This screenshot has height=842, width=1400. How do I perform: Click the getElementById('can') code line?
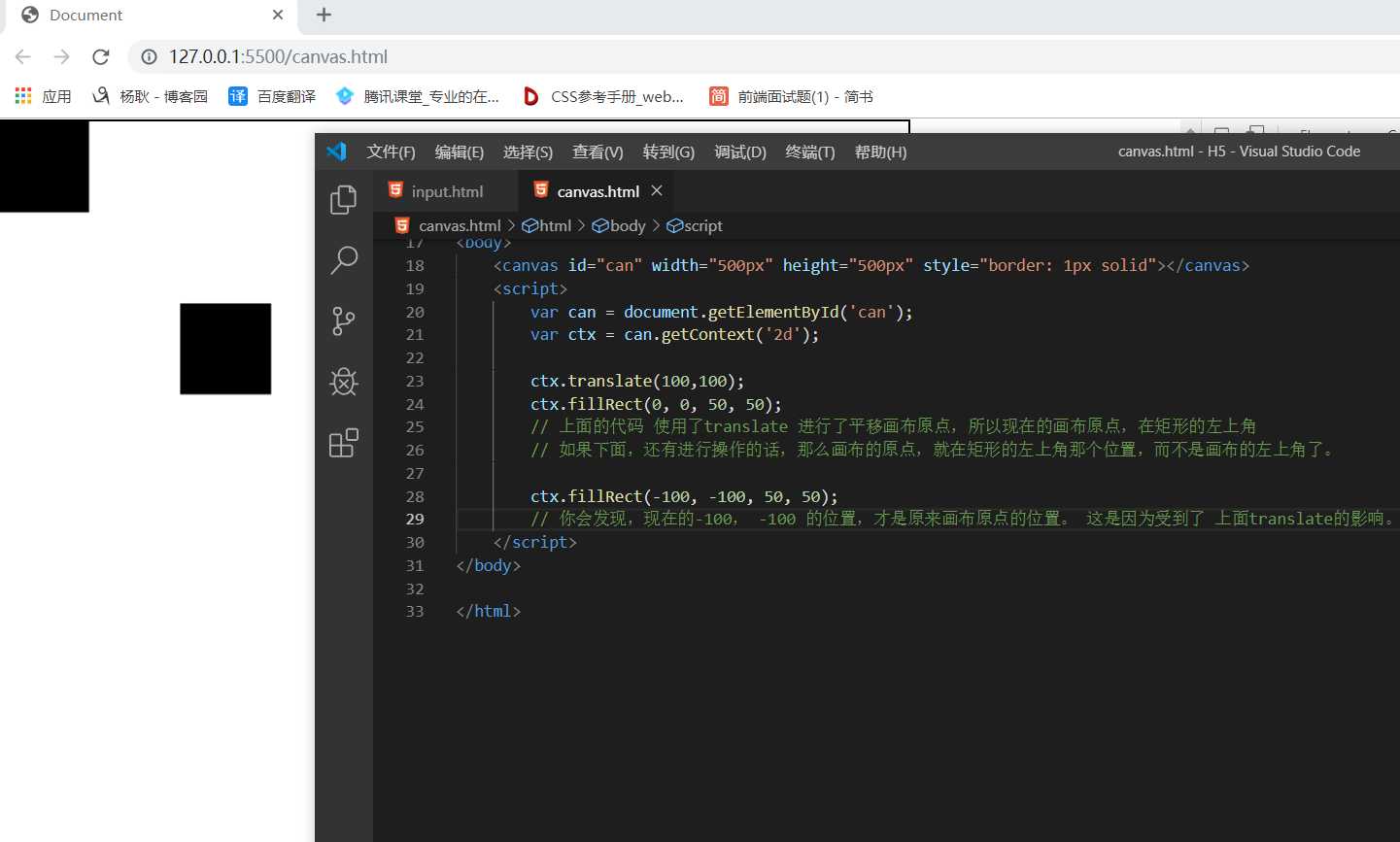(721, 312)
